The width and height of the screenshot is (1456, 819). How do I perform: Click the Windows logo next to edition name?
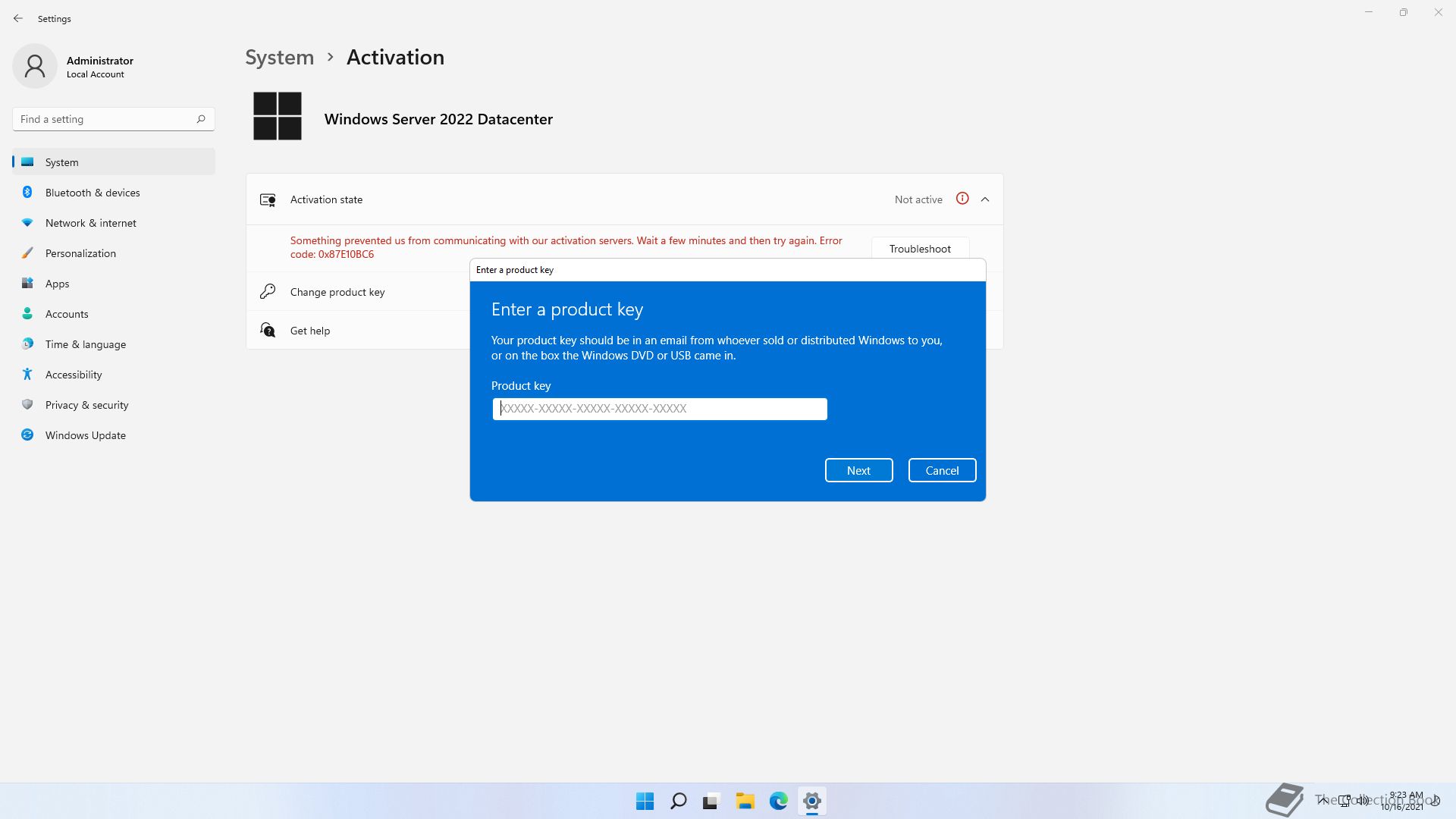pos(278,116)
